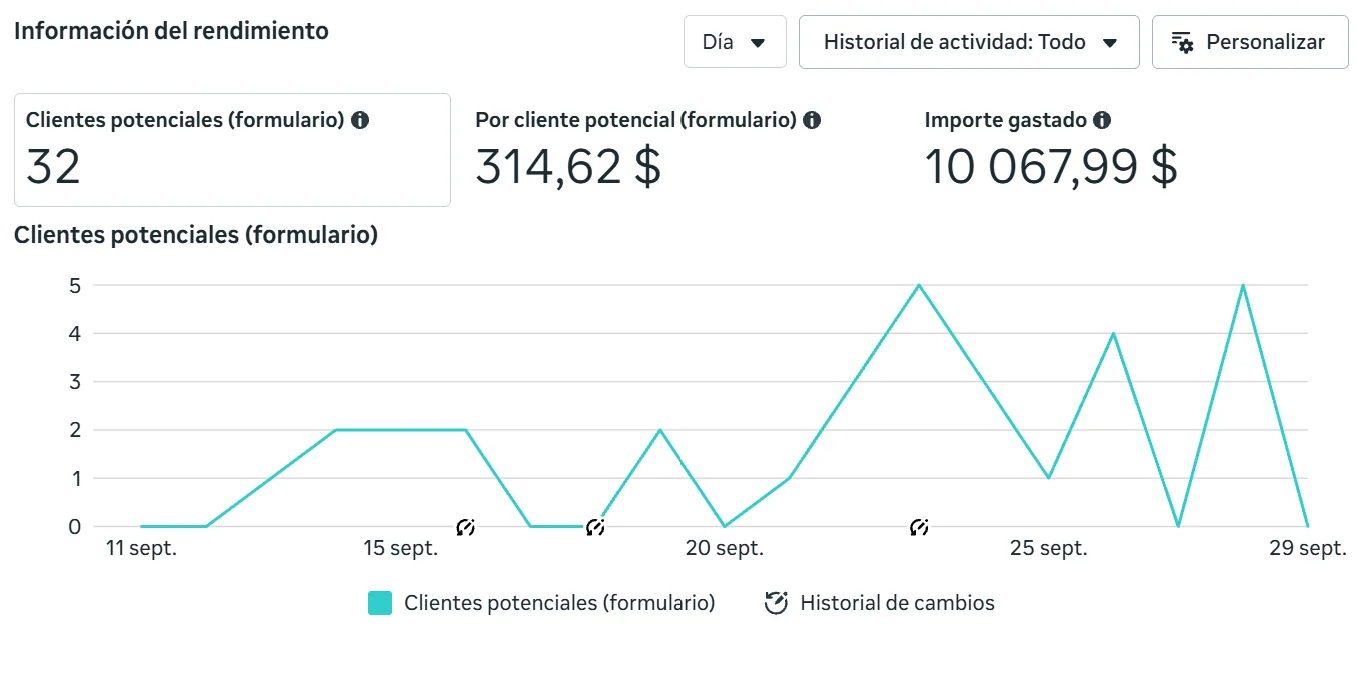Click the Importe gastado metric label
This screenshot has height=697, width=1358.
pos(1006,120)
